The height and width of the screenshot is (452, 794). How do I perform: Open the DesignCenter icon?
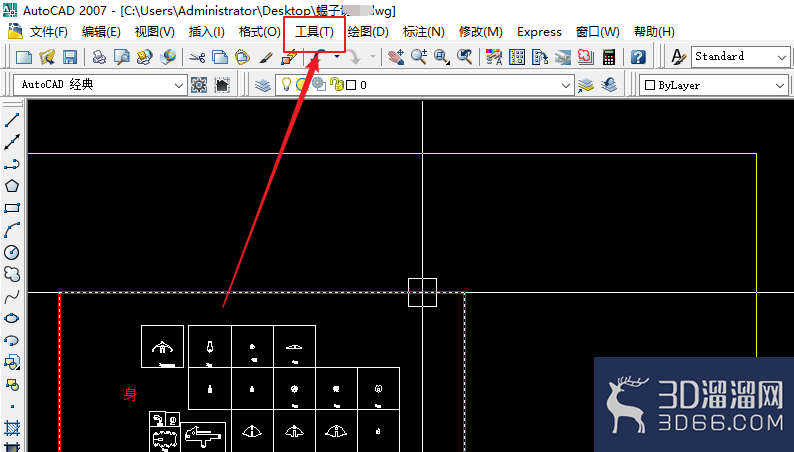click(517, 57)
